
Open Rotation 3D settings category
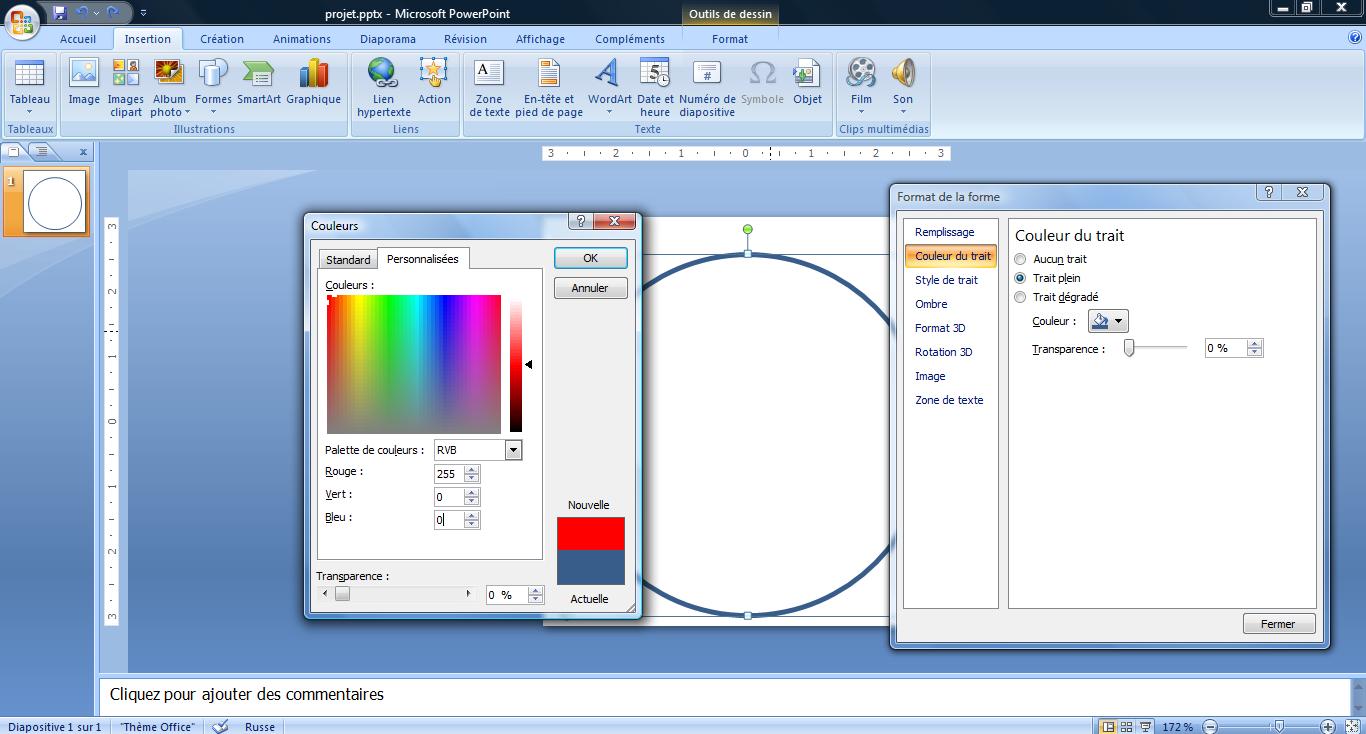[x=943, y=352]
